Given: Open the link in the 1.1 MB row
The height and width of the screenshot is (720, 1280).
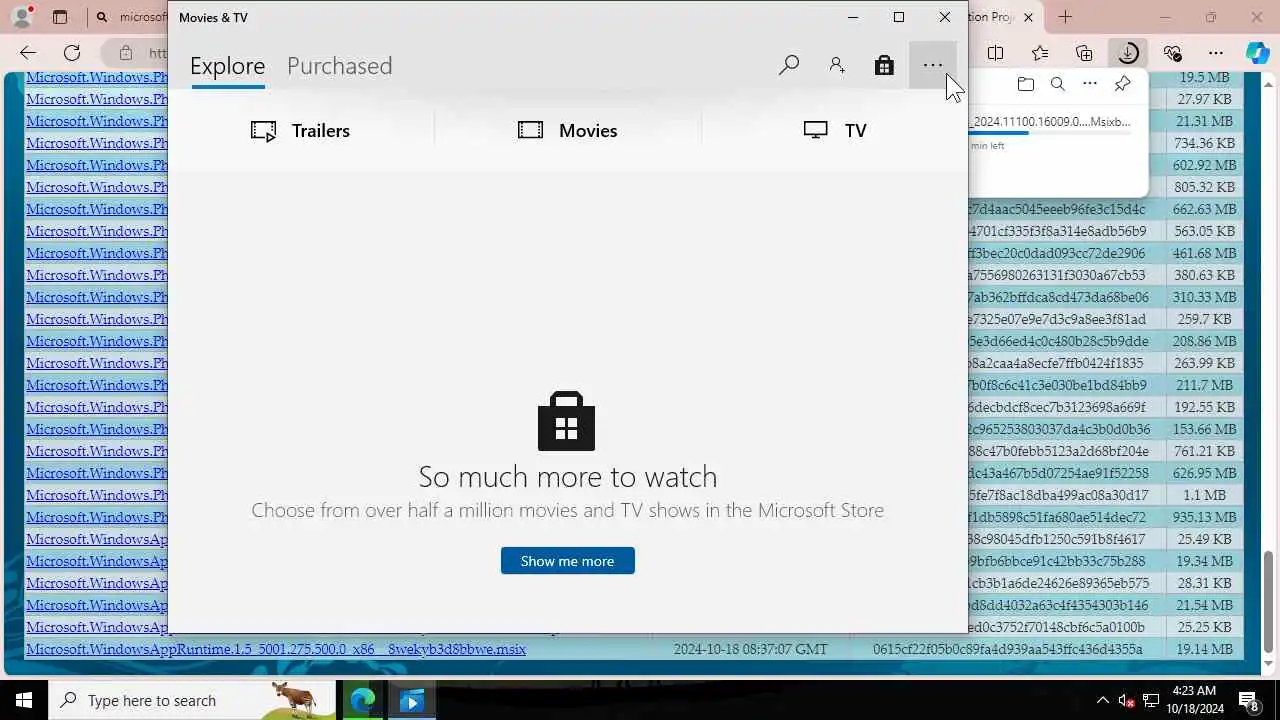Looking at the screenshot, I should [x=97, y=495].
